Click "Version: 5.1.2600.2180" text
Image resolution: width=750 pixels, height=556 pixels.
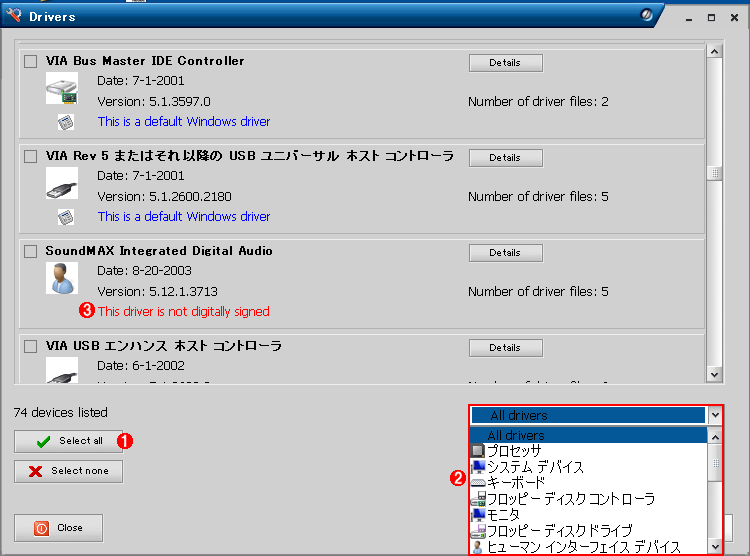pyautogui.click(x=165, y=197)
